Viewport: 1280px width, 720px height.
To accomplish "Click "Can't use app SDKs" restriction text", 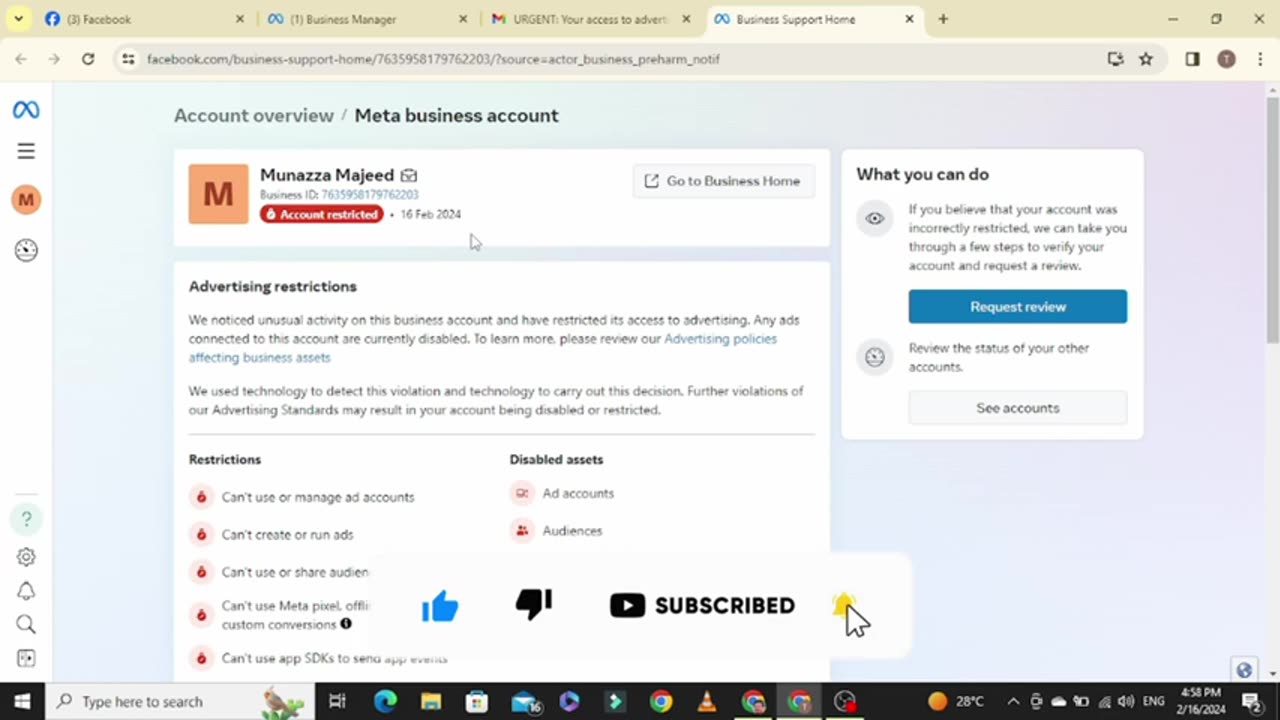I will point(334,658).
